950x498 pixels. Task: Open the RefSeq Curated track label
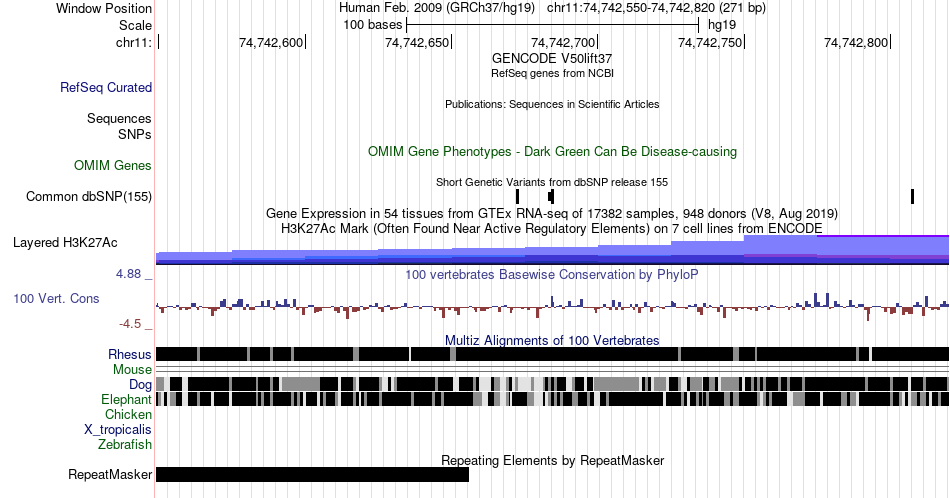(105, 87)
